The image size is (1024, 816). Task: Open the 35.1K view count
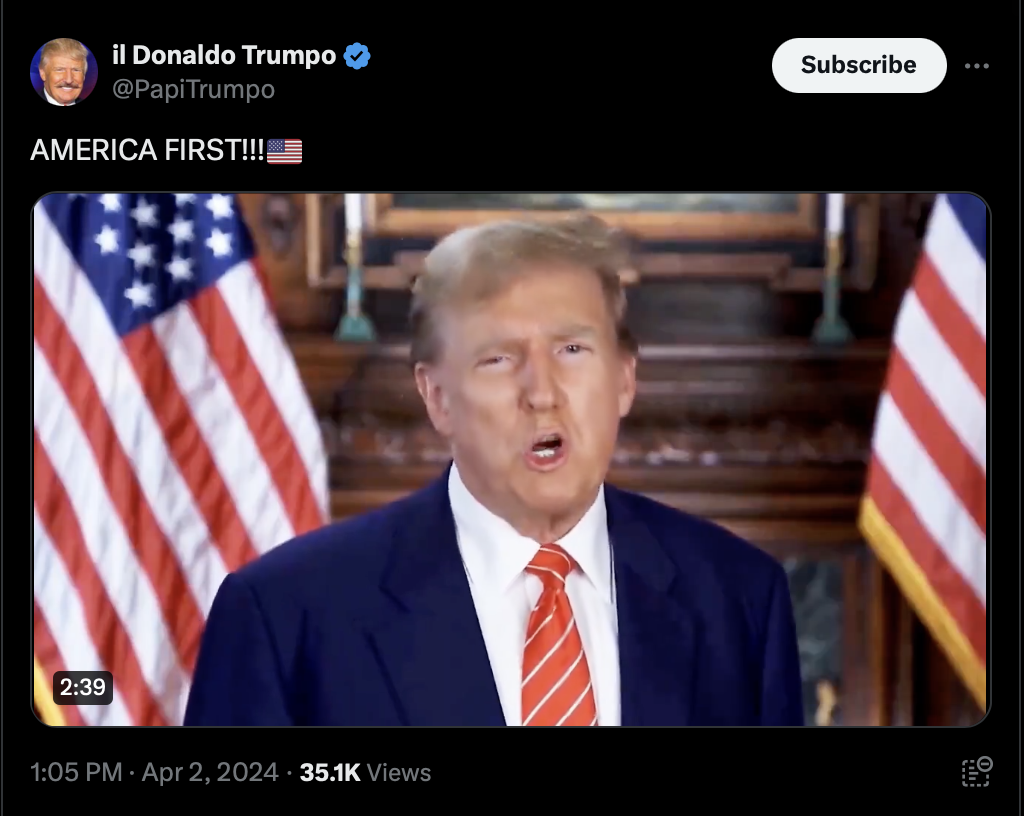330,772
